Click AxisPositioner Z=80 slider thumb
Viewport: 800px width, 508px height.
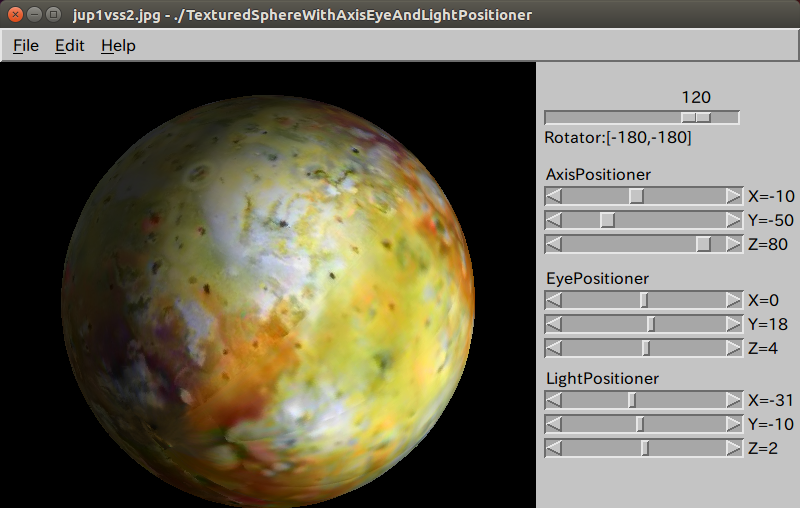pyautogui.click(x=704, y=244)
